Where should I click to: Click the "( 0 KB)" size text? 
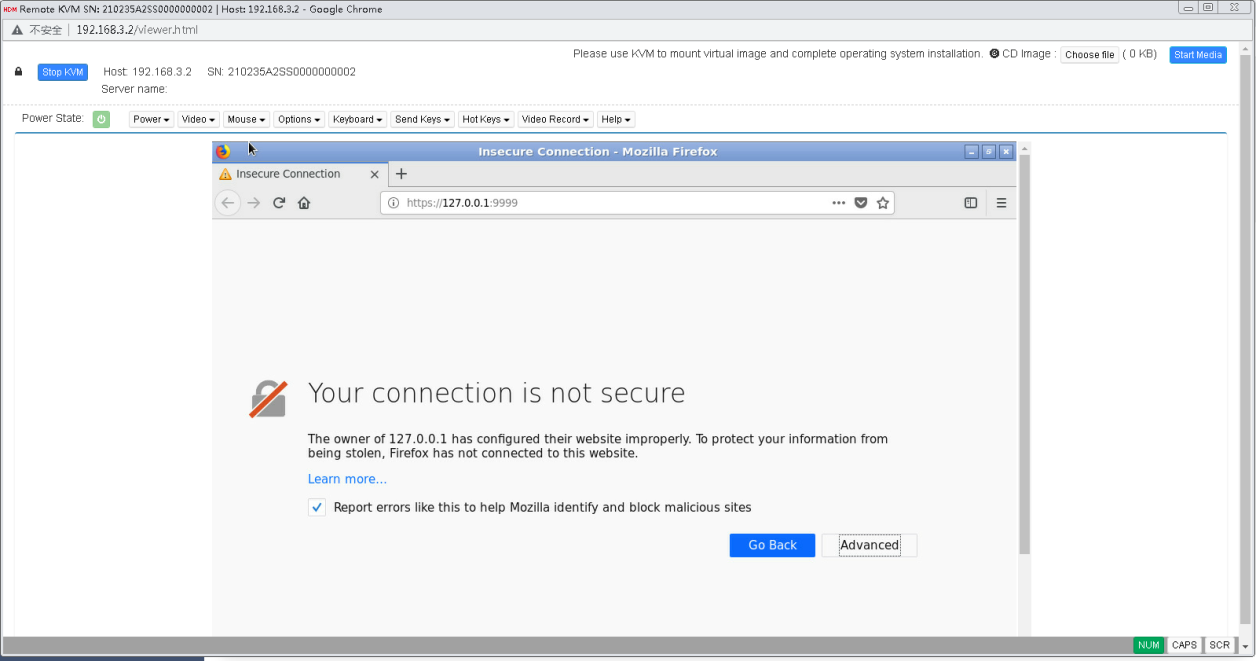tap(1140, 54)
